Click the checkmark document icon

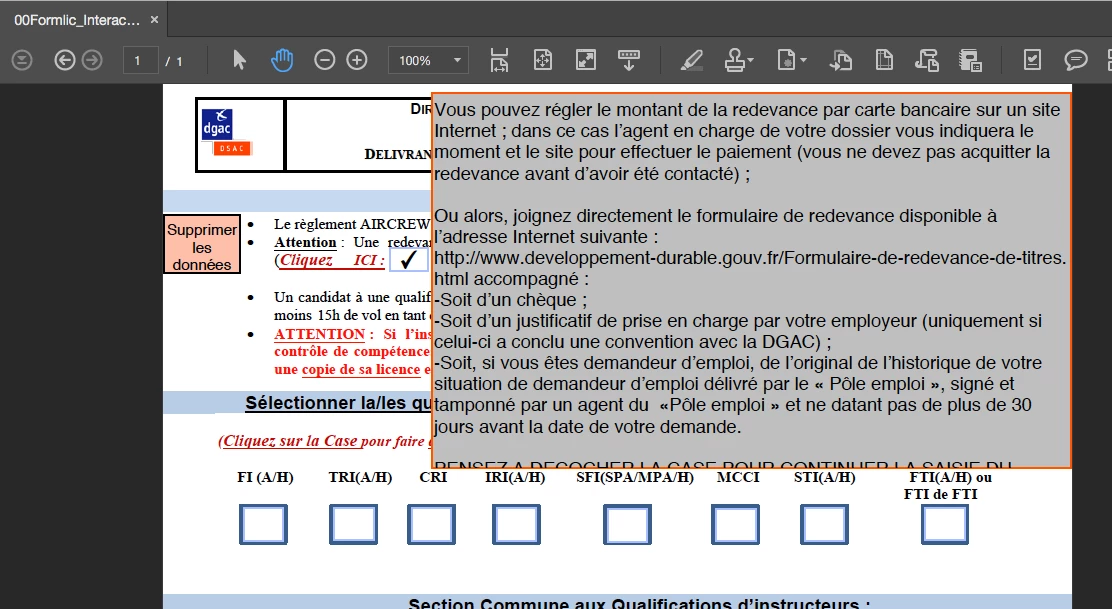click(1033, 60)
